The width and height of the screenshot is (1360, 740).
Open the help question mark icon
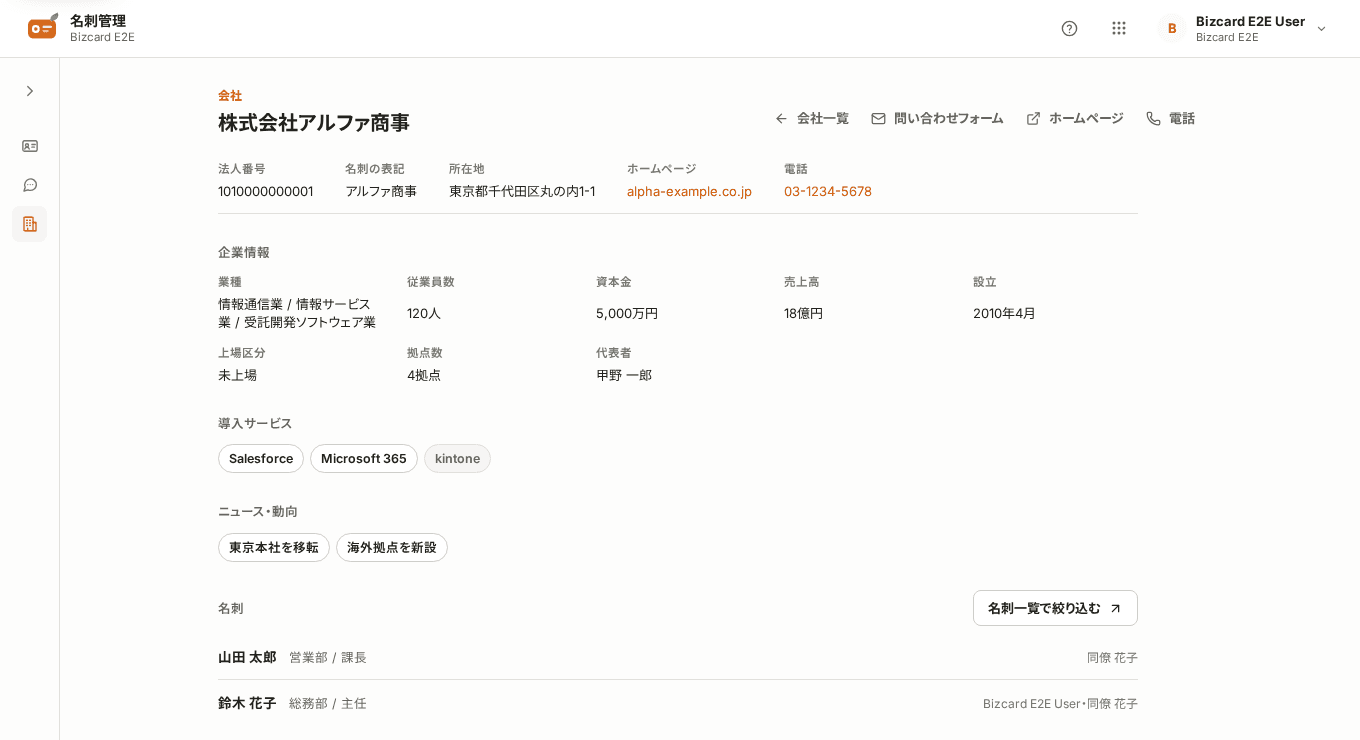click(x=1069, y=28)
